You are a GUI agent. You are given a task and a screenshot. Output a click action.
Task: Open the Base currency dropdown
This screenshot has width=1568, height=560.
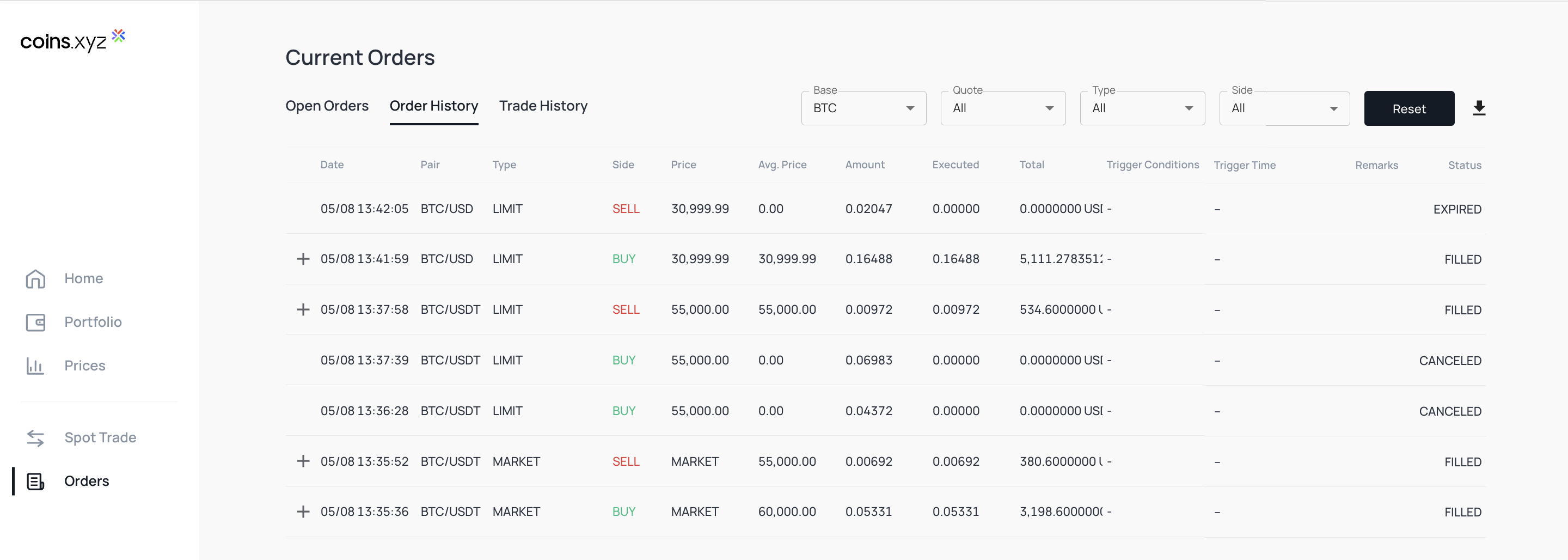[863, 108]
